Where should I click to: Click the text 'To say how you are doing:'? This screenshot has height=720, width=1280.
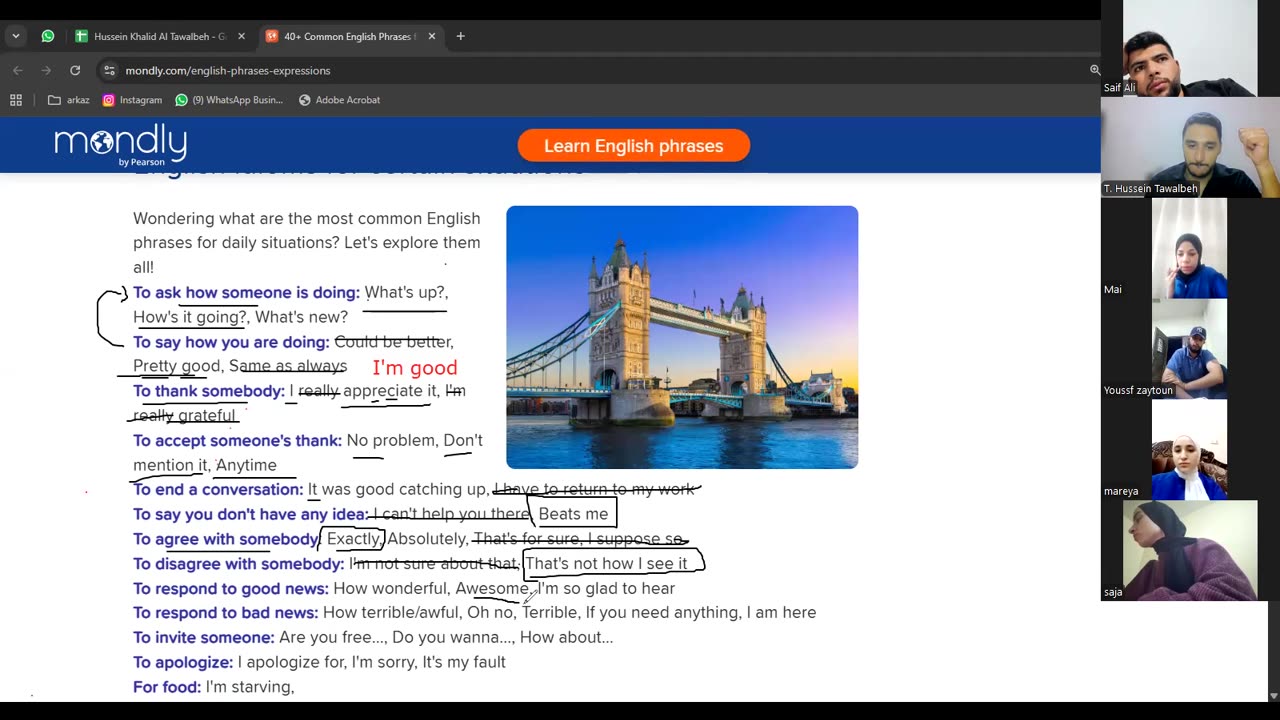231,342
